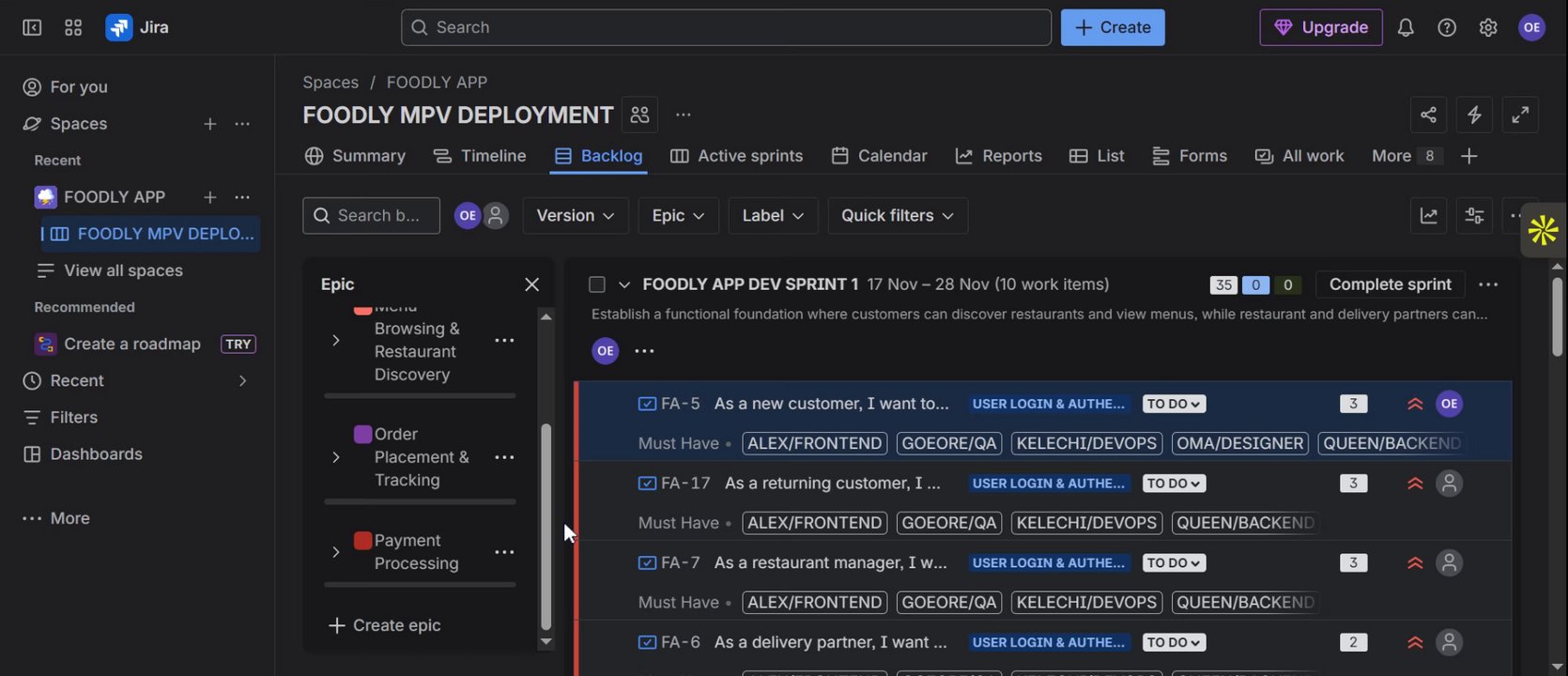
Task: Open team members icon beside board title
Action: click(639, 115)
